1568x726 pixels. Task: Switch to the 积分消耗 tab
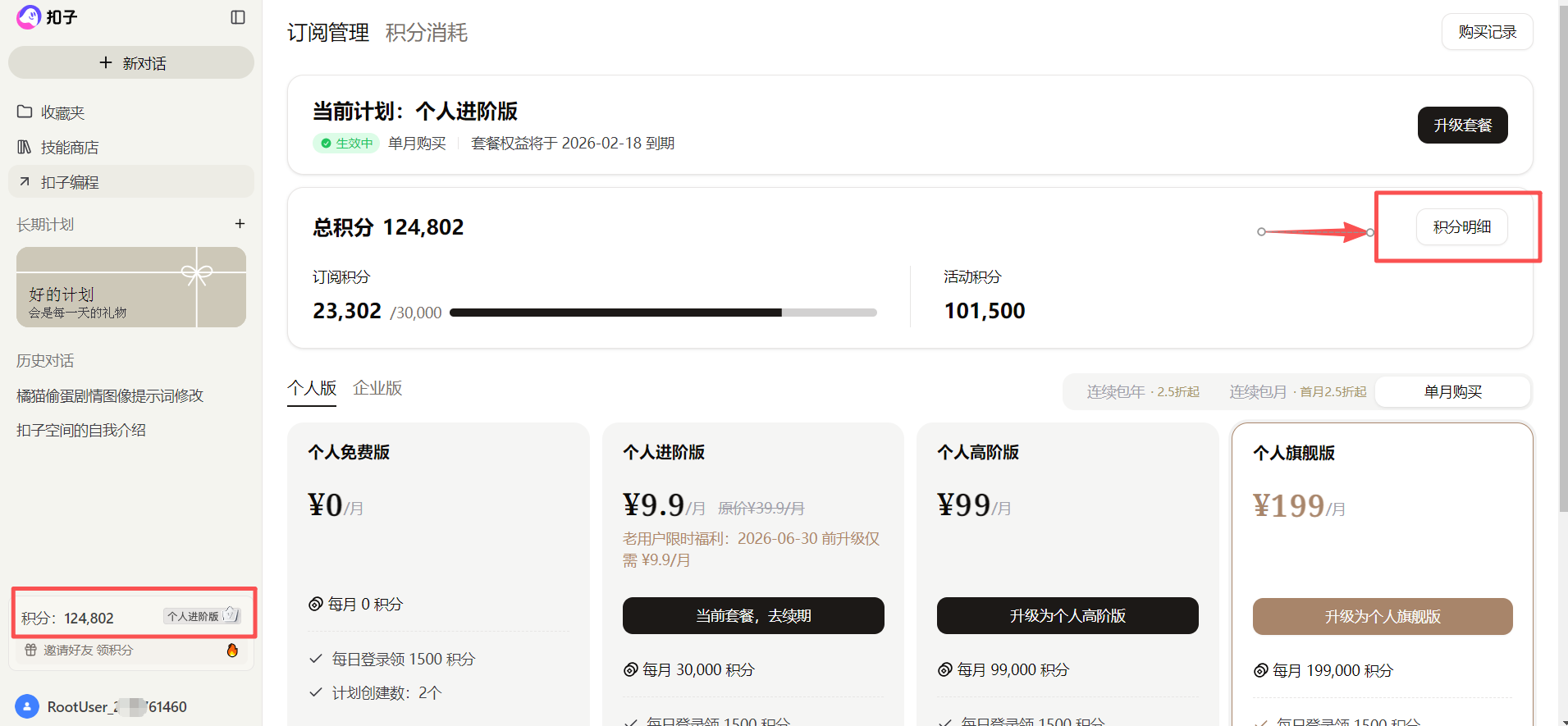point(426,33)
